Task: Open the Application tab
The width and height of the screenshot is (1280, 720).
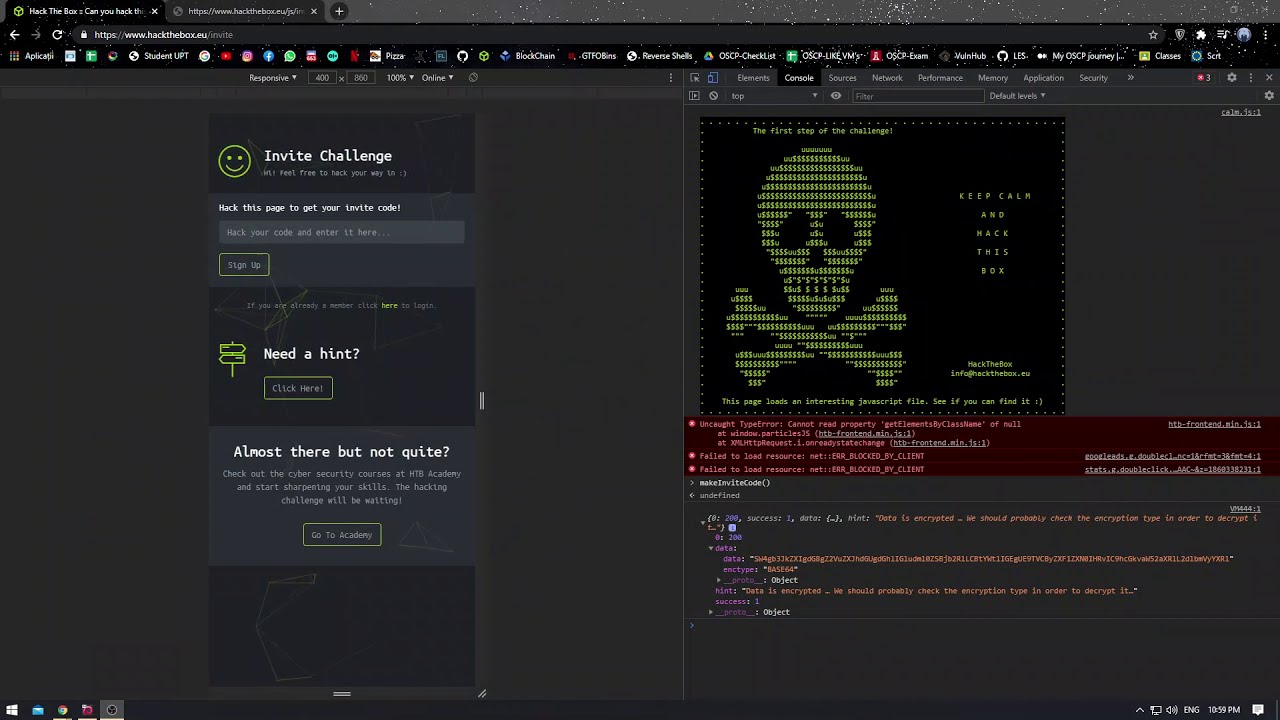Action: pyautogui.click(x=1043, y=78)
